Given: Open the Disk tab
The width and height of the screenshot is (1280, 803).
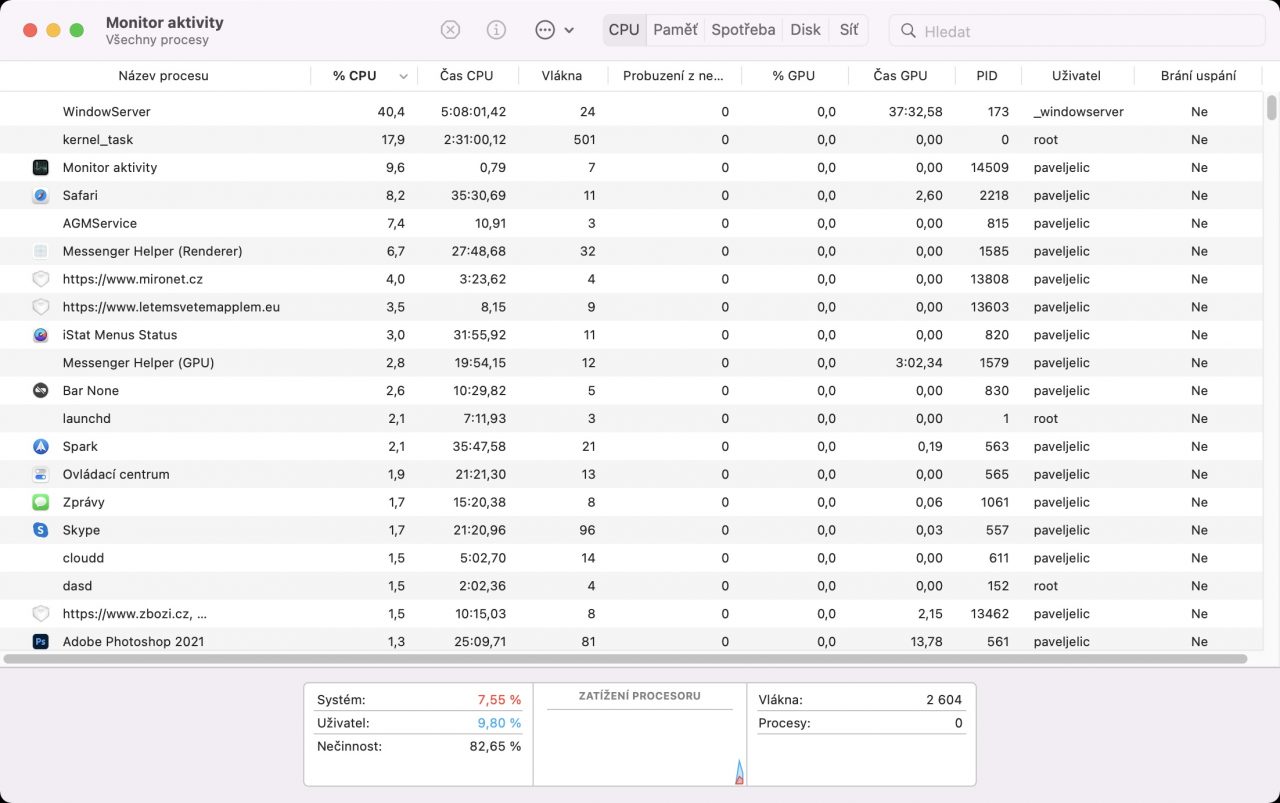Looking at the screenshot, I should pos(805,30).
